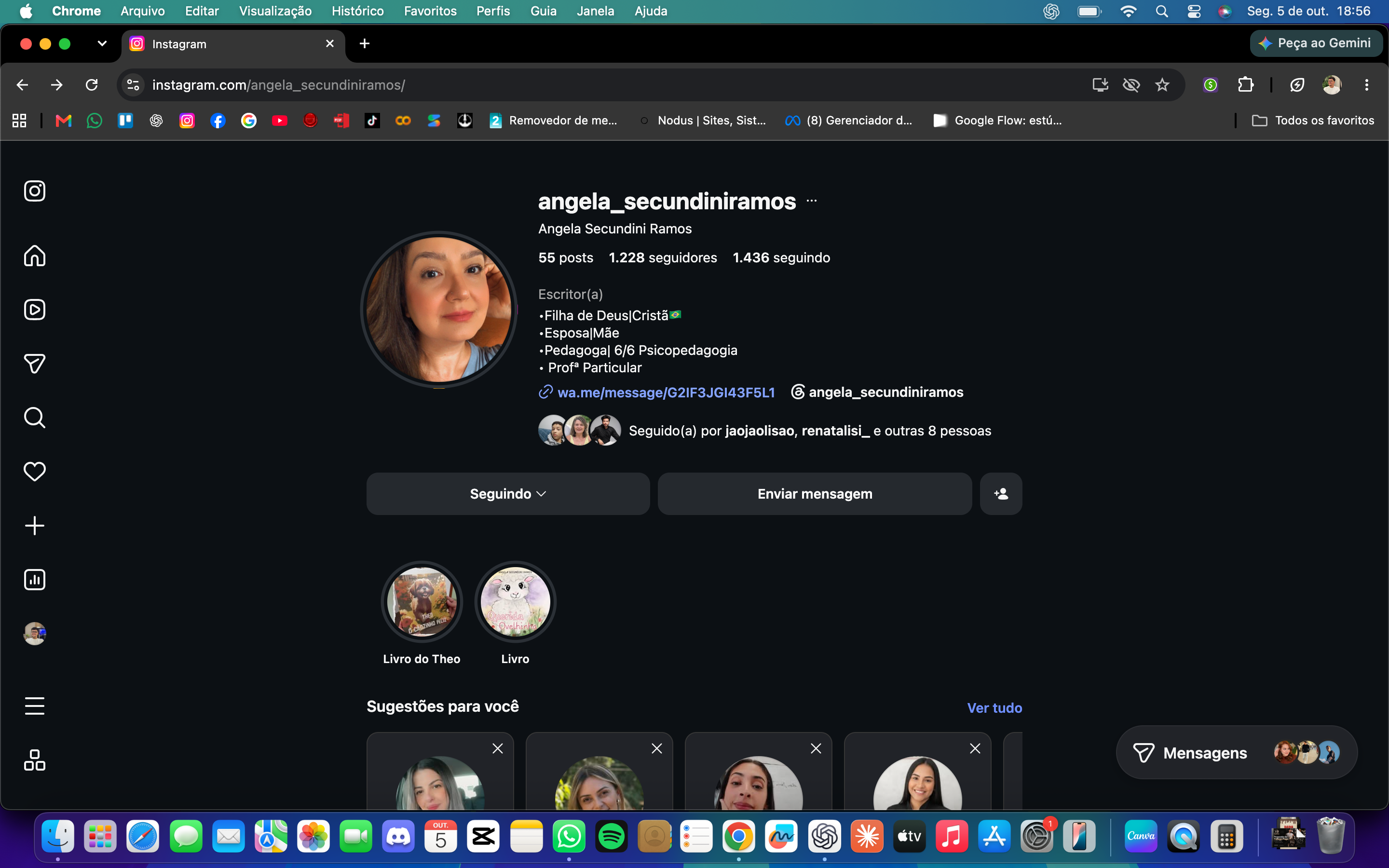Click the Instagram logo at sidebar top
Viewport: 1389px width, 868px height.
pyautogui.click(x=34, y=190)
